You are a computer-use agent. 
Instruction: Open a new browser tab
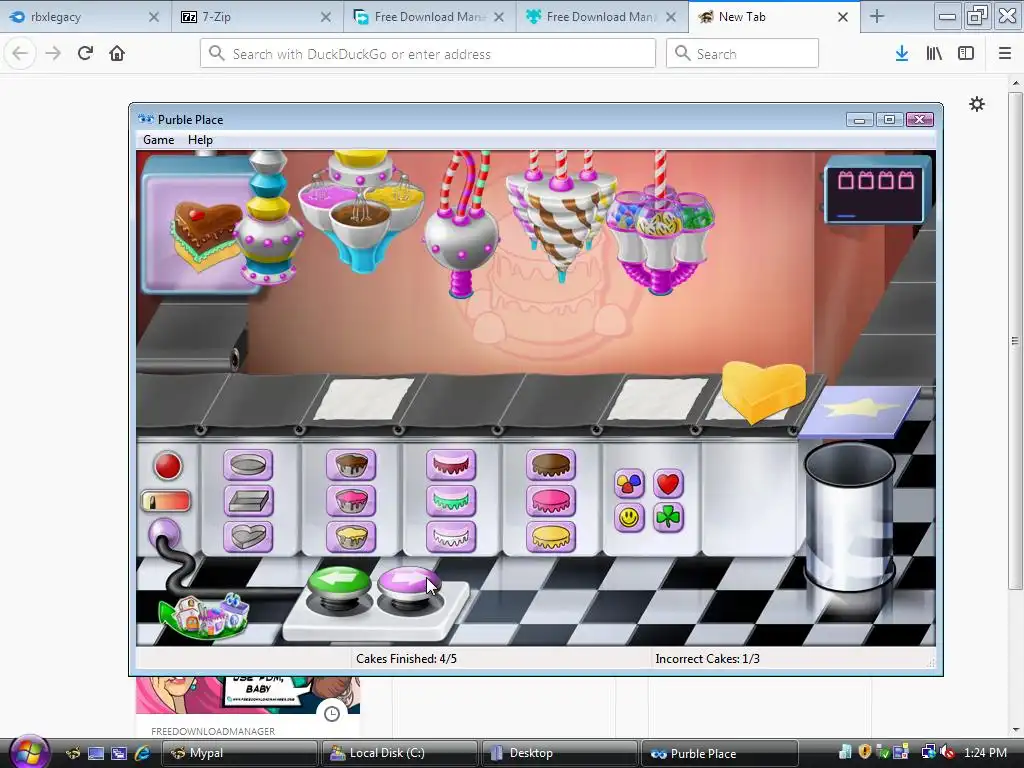coord(877,17)
